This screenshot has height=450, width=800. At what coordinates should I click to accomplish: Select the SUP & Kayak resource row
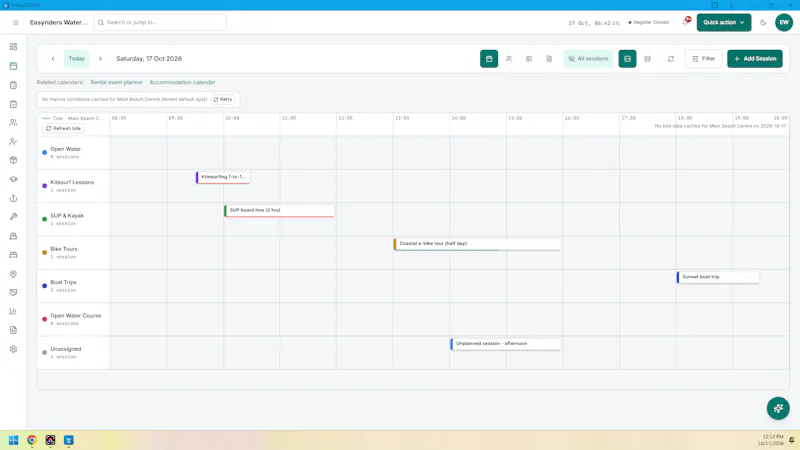coord(73,219)
